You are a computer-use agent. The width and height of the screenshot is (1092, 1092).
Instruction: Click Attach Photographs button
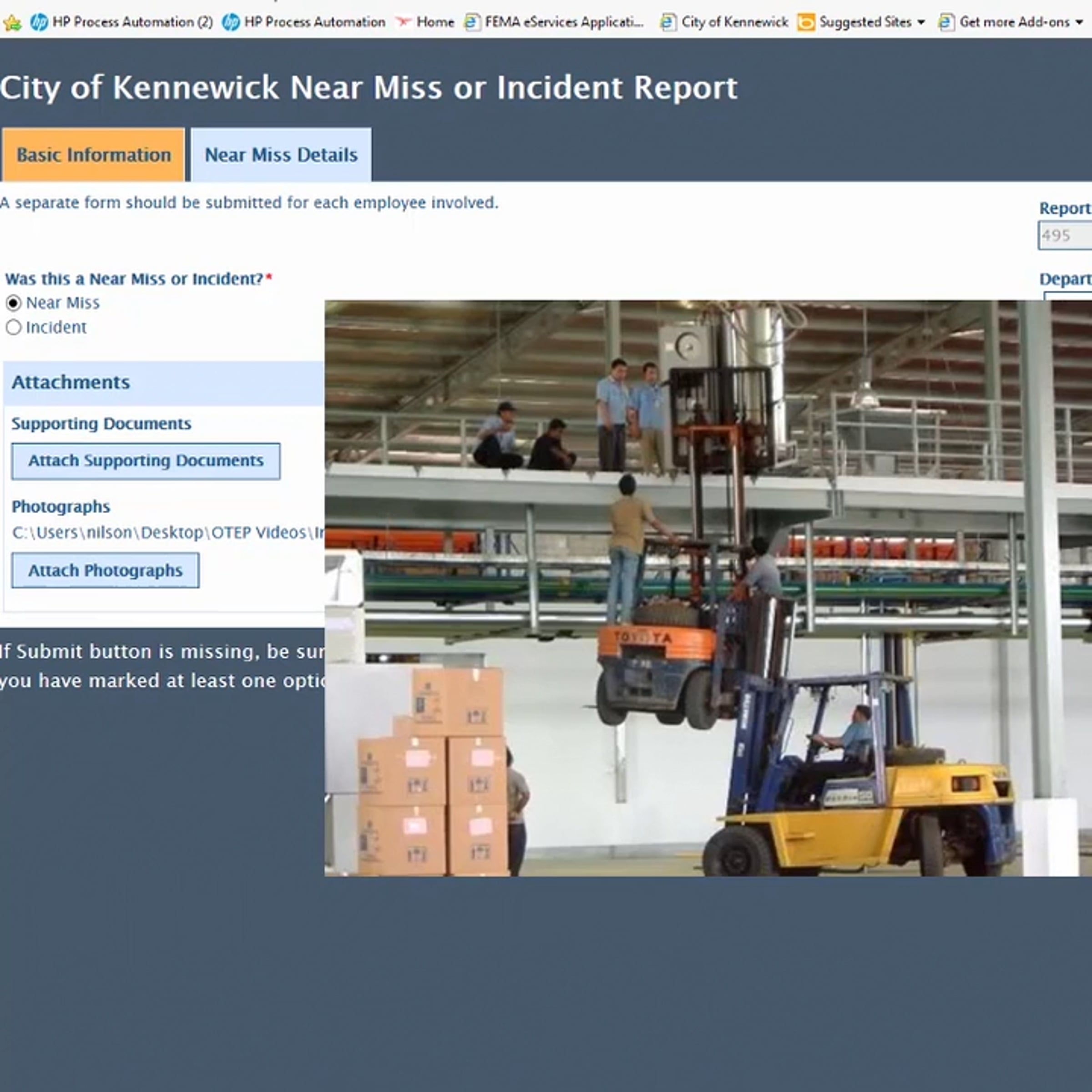(x=106, y=571)
